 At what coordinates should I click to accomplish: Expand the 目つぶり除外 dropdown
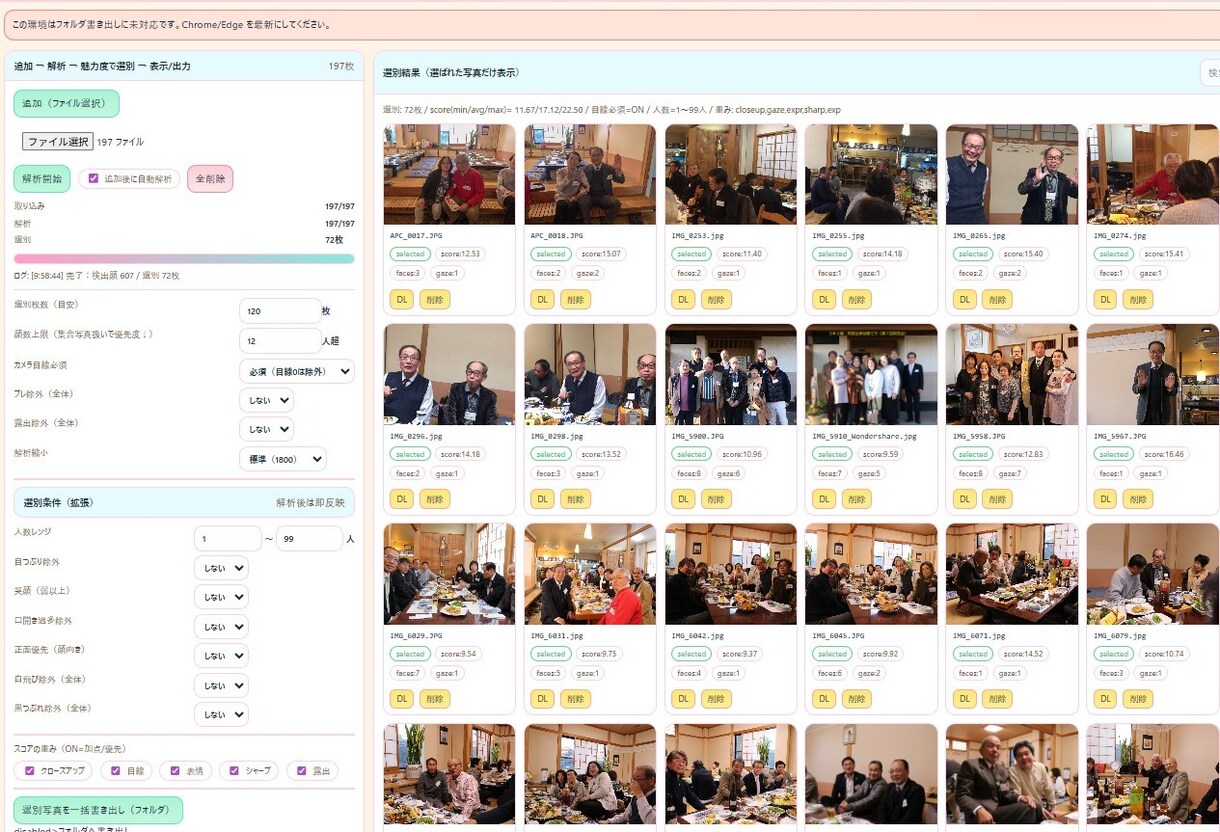click(221, 568)
